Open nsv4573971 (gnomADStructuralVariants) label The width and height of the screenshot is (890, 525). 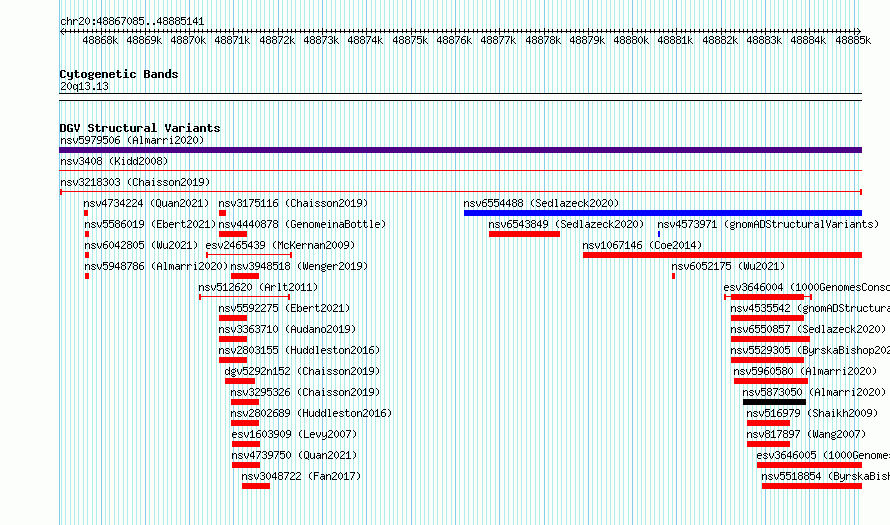tap(768, 224)
